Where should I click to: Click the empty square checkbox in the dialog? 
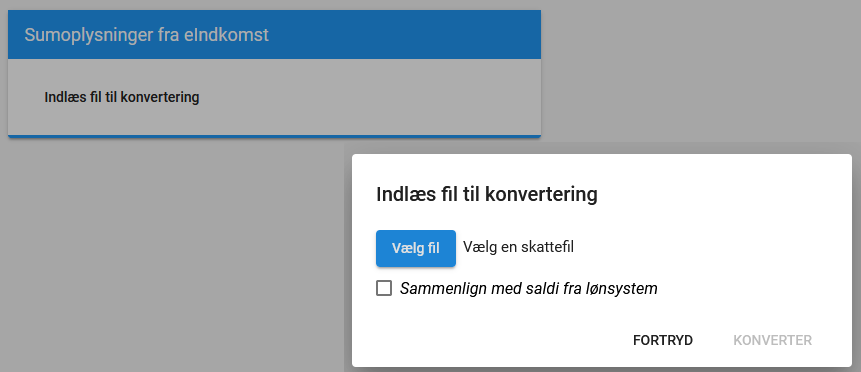(x=384, y=288)
